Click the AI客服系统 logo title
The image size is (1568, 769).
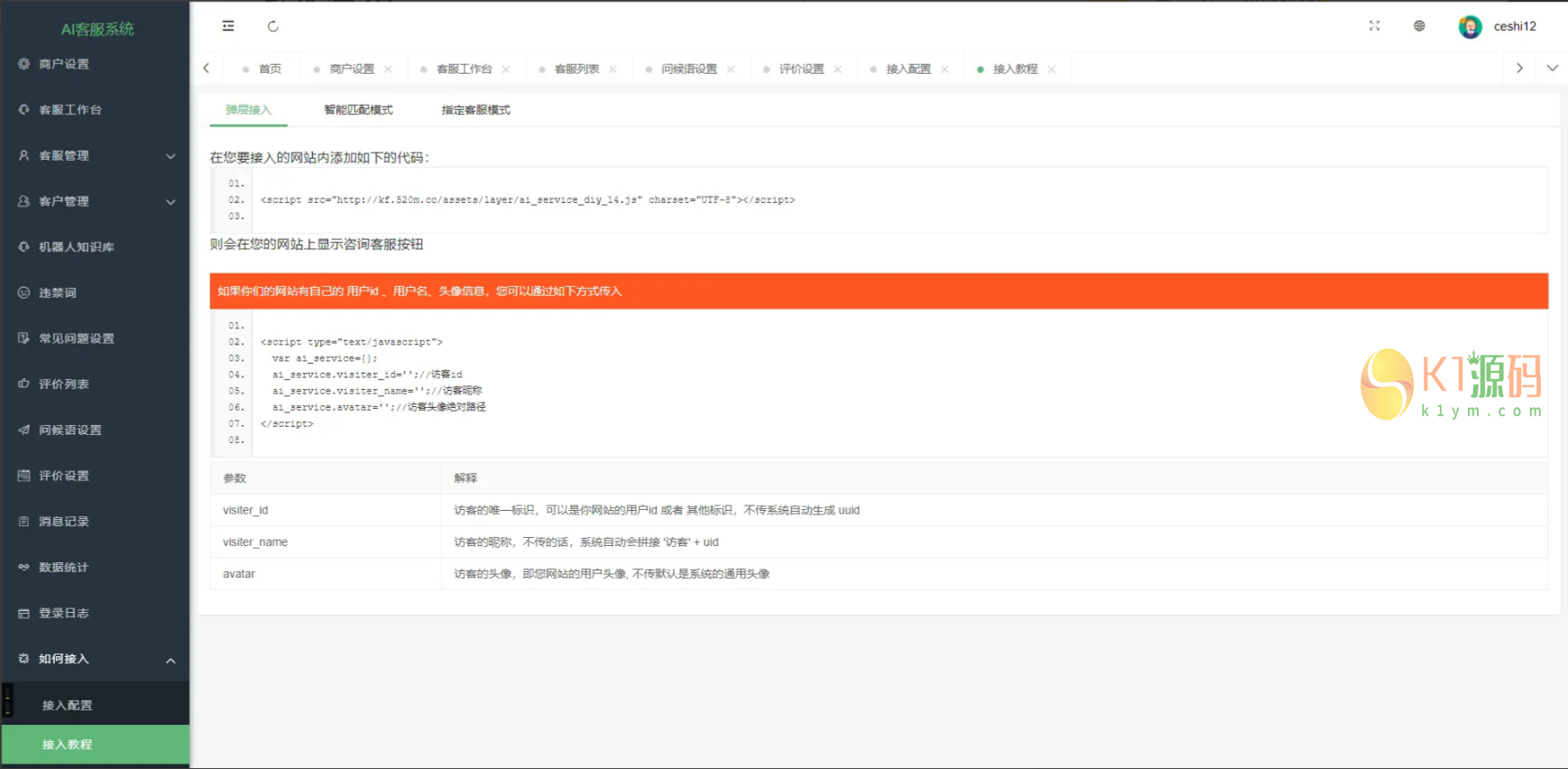(x=97, y=29)
